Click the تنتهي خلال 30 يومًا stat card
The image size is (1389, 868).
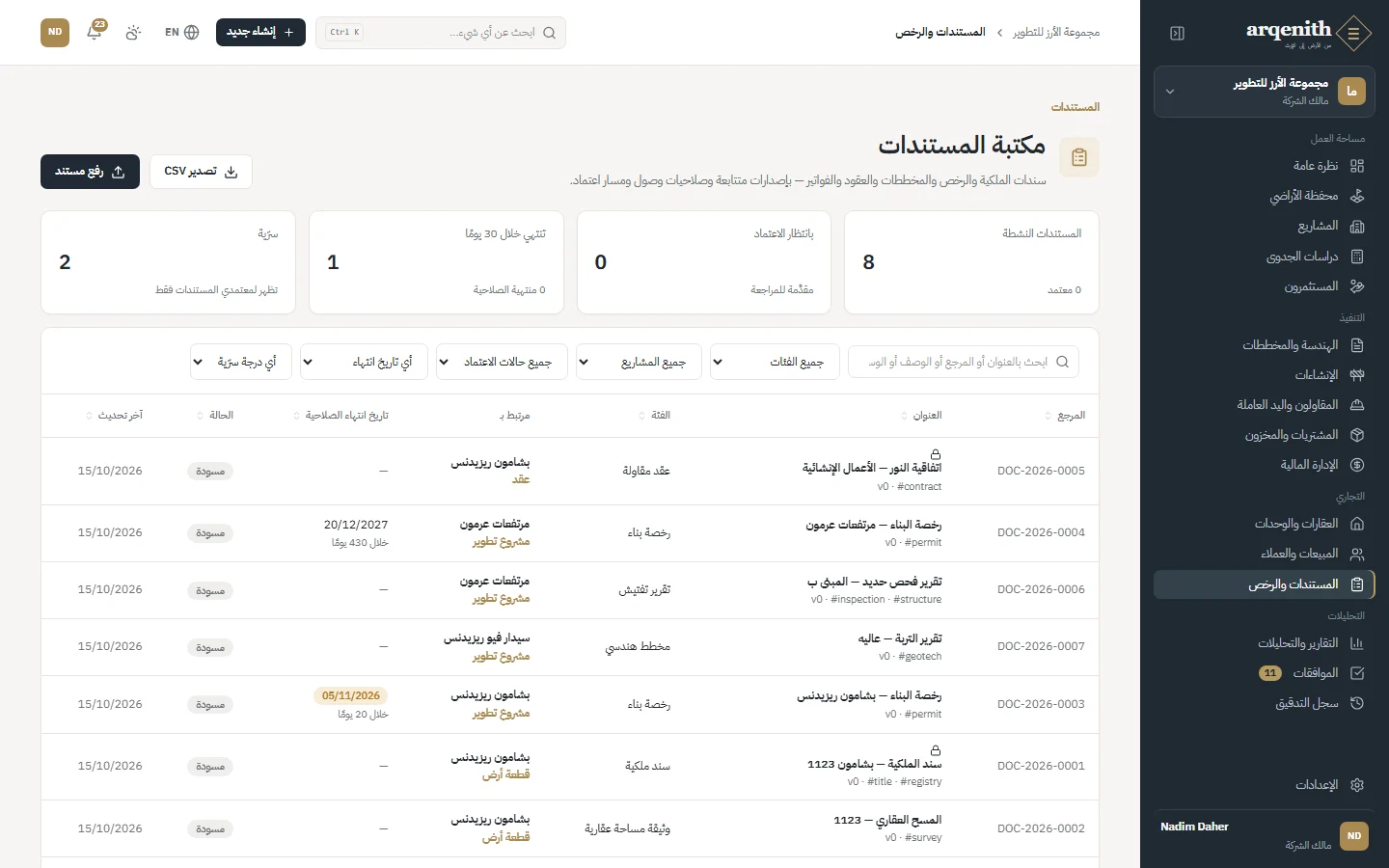[436, 262]
